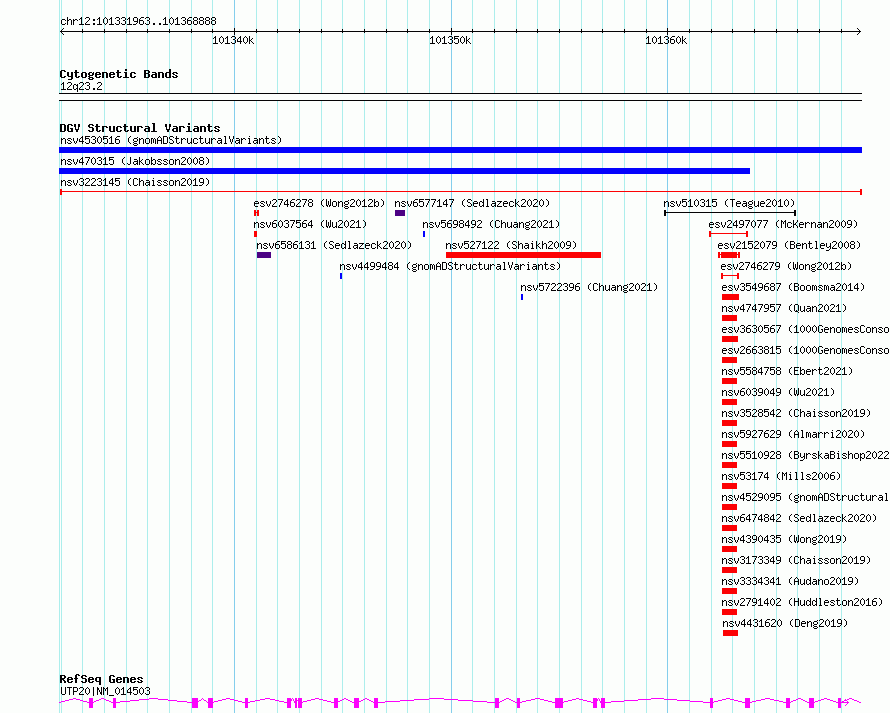Click the black nsv510315 variant span

click(x=730, y=213)
